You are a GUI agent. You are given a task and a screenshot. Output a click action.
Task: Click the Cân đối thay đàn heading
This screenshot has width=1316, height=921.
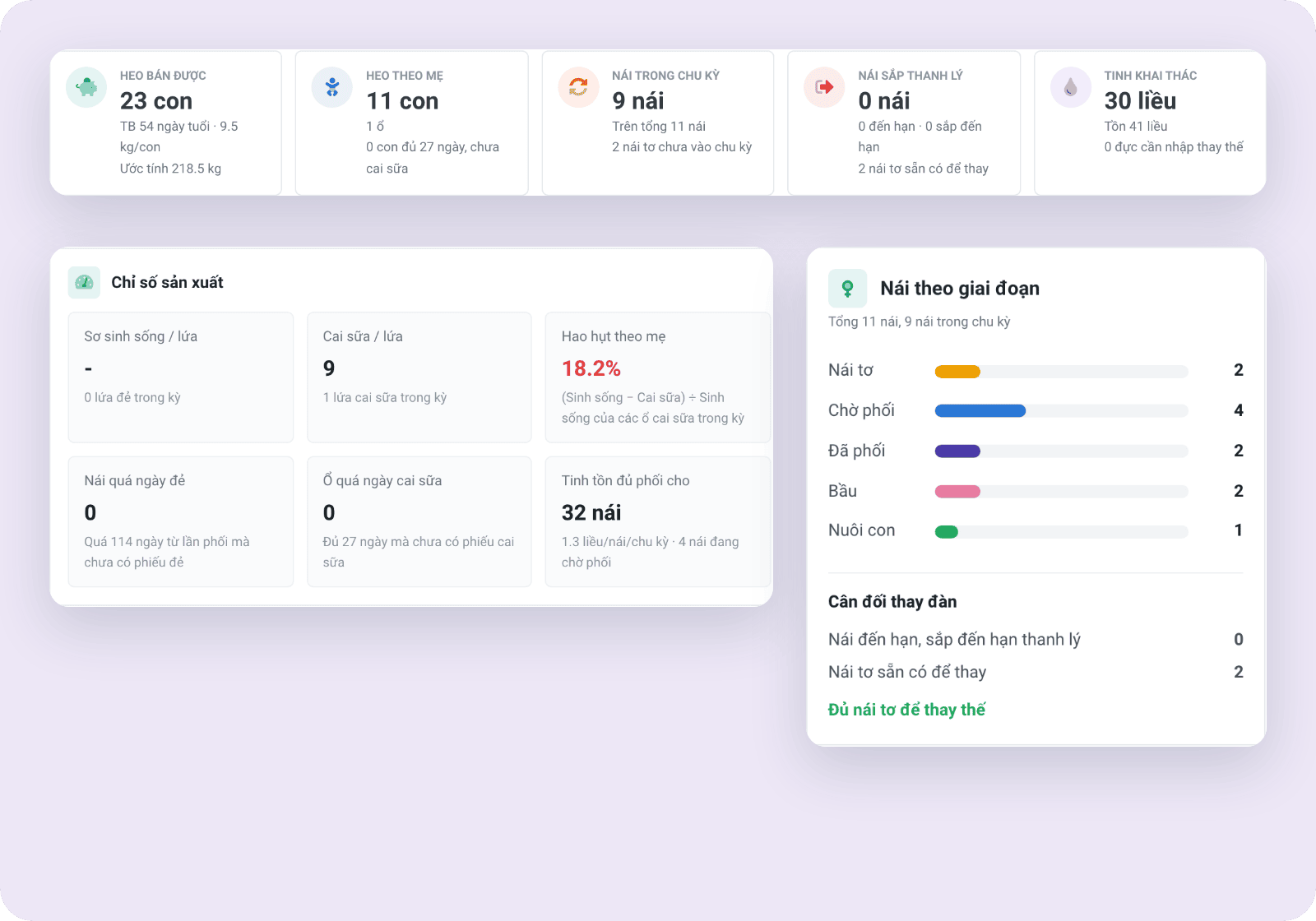pyautogui.click(x=892, y=602)
